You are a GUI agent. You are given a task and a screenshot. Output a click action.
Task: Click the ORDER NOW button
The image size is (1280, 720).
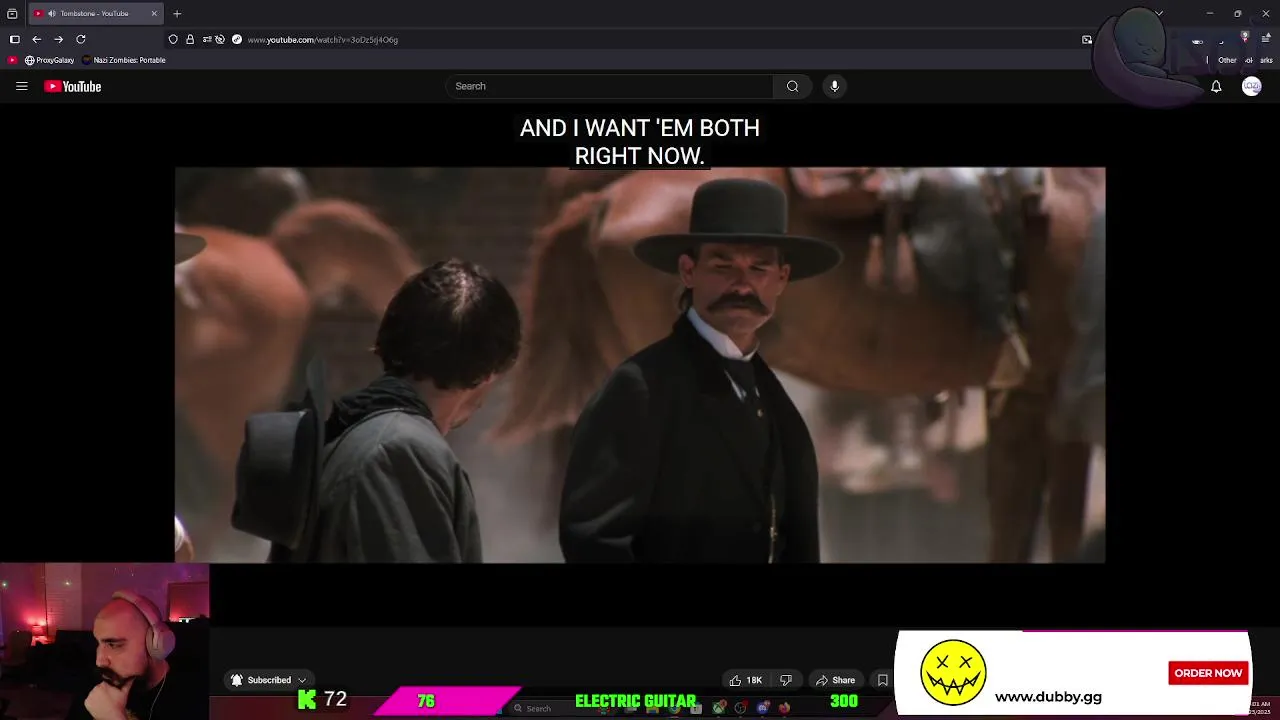click(1208, 673)
